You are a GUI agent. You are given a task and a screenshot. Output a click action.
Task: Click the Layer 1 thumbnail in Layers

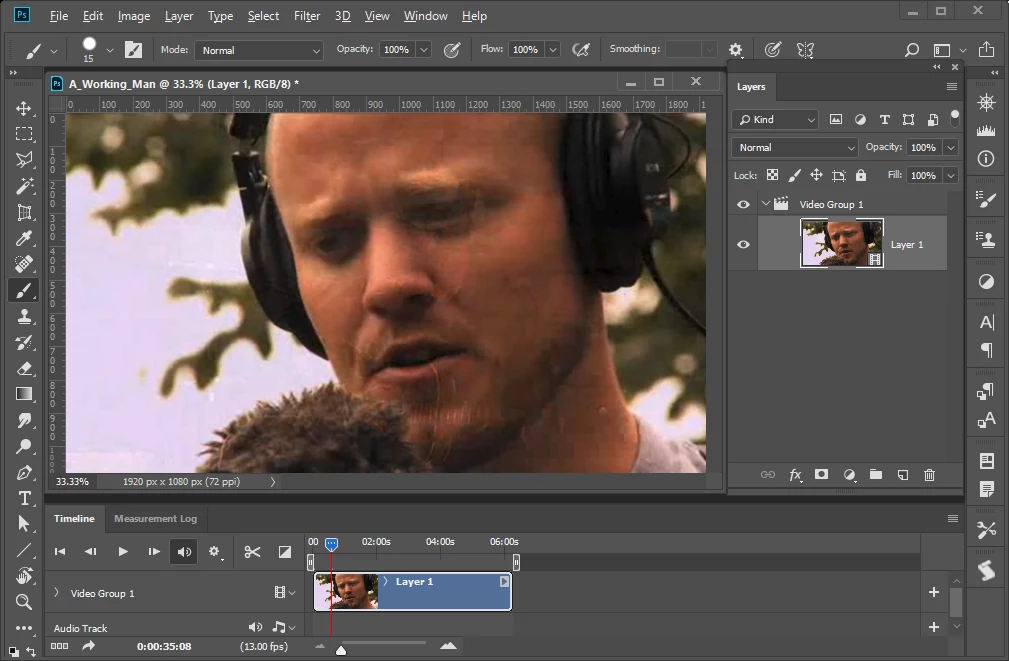pos(842,243)
